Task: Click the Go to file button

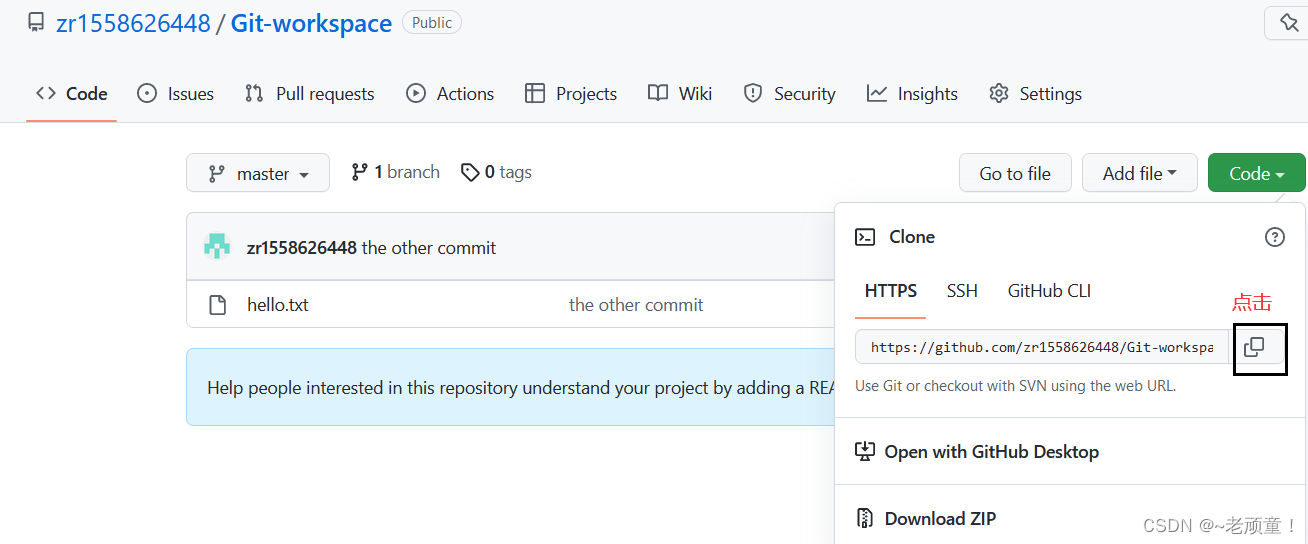Action: 1015,173
